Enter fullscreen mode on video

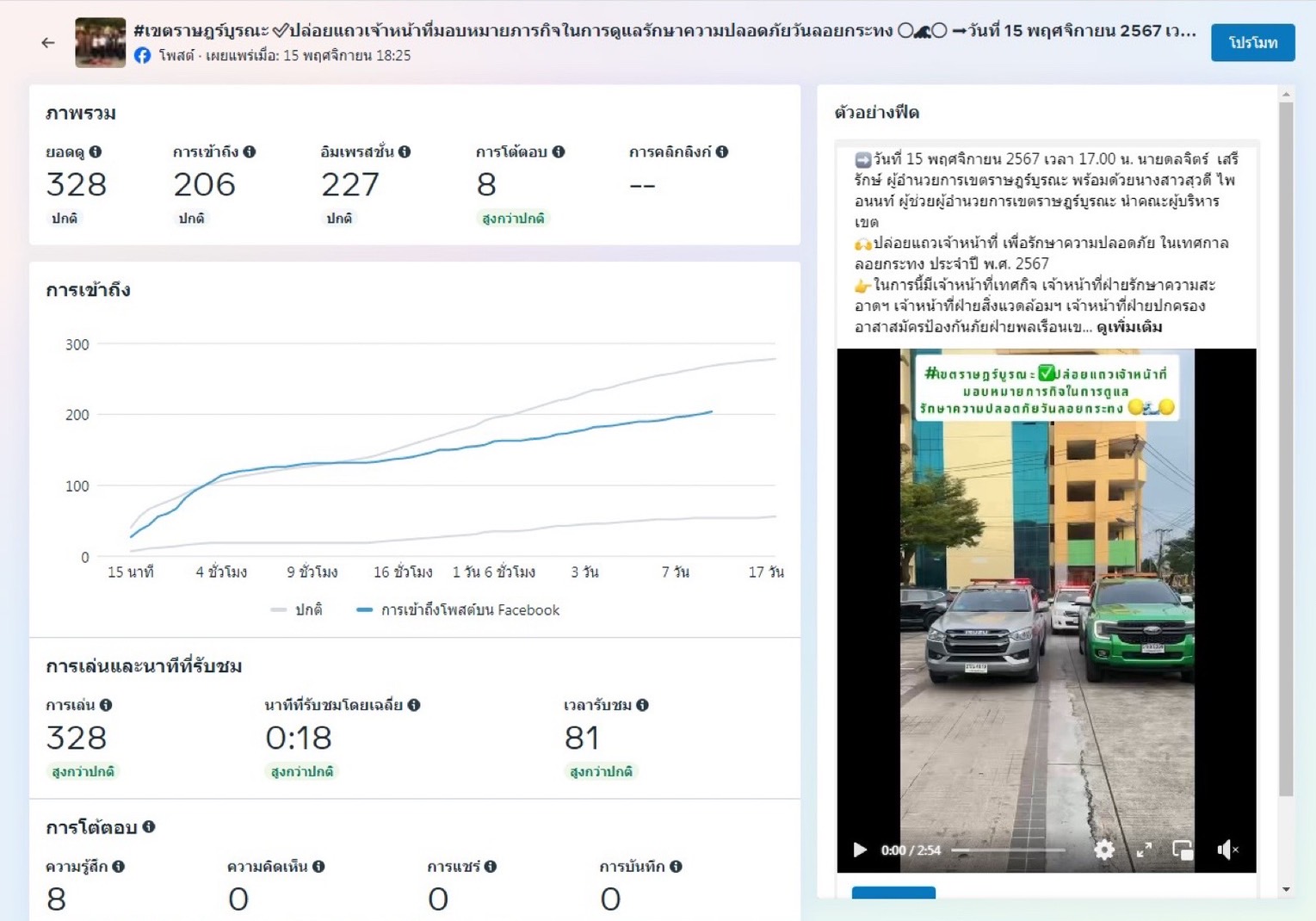point(1144,850)
